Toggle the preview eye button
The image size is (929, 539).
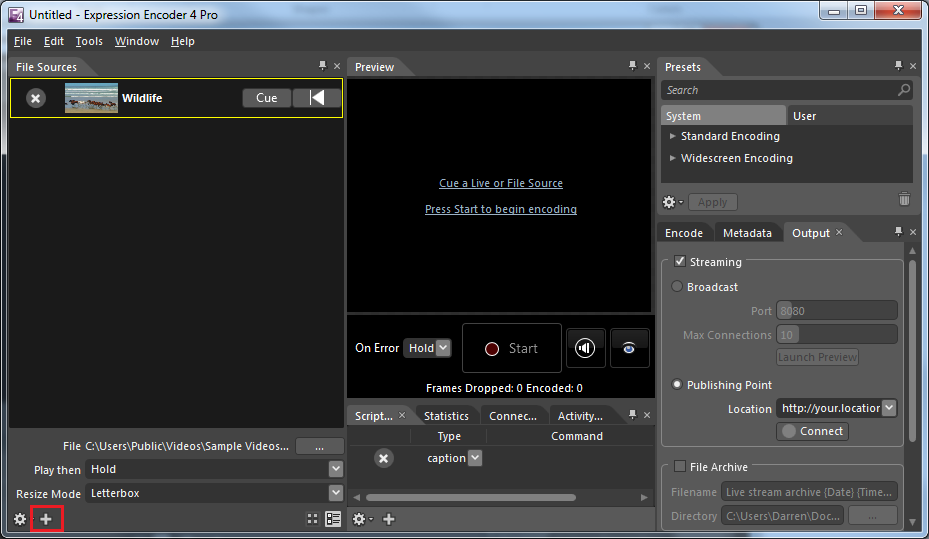coord(629,348)
